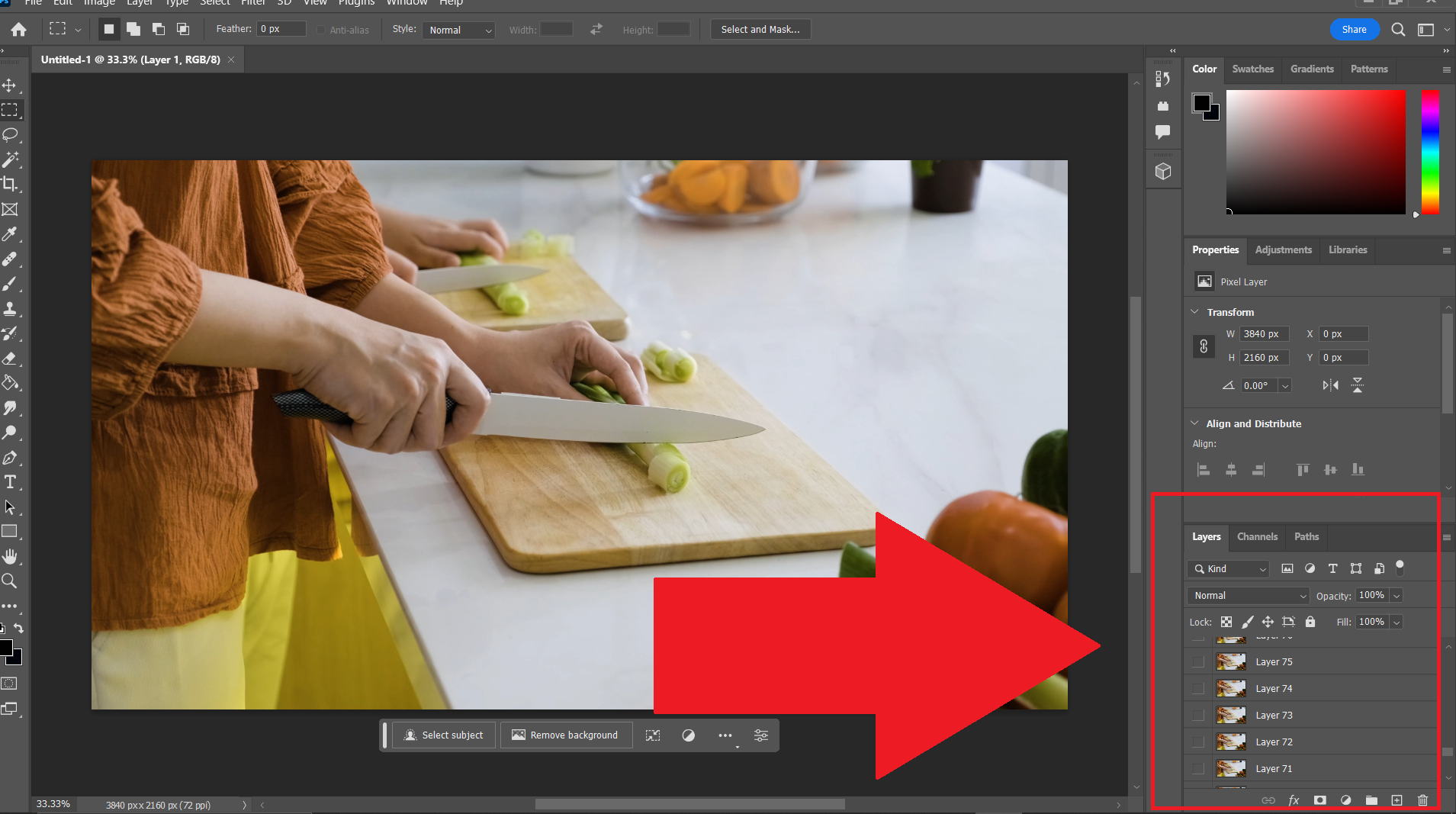1456x814 pixels.
Task: Select the Crop tool
Action: (x=11, y=184)
